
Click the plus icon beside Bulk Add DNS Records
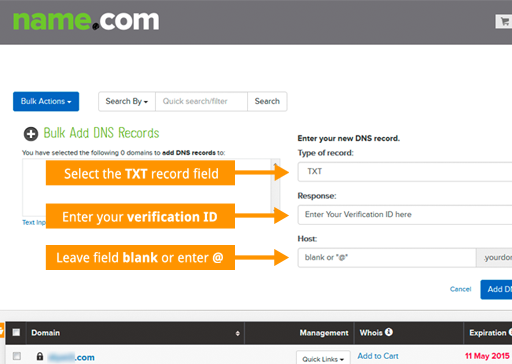click(x=31, y=134)
